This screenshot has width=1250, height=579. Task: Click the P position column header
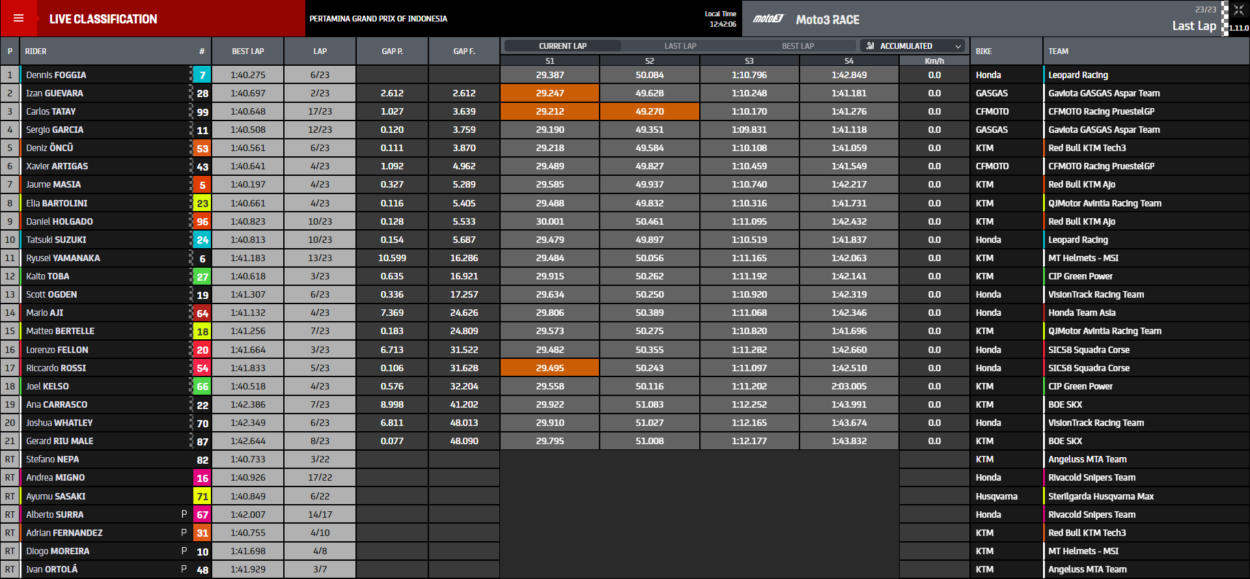[10, 51]
